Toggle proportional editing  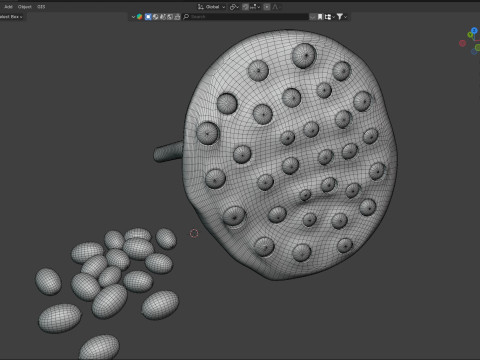[267, 7]
